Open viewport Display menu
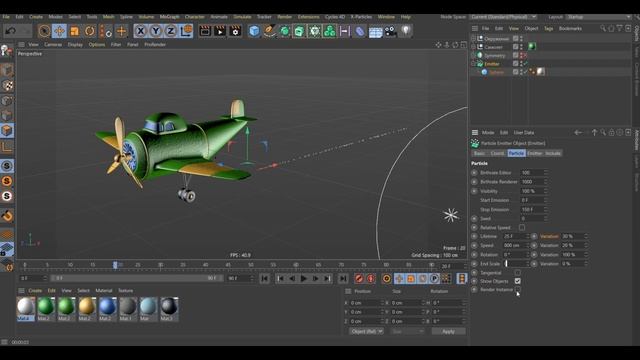Viewport: 640px width, 360px height. 75,44
